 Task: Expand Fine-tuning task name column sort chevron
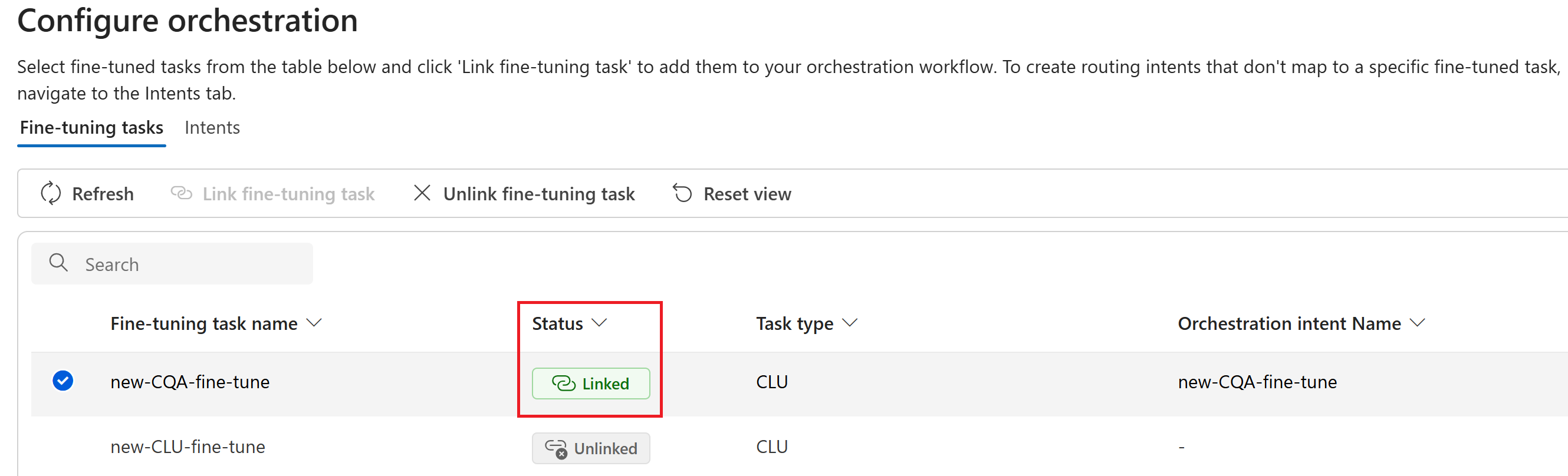314,323
